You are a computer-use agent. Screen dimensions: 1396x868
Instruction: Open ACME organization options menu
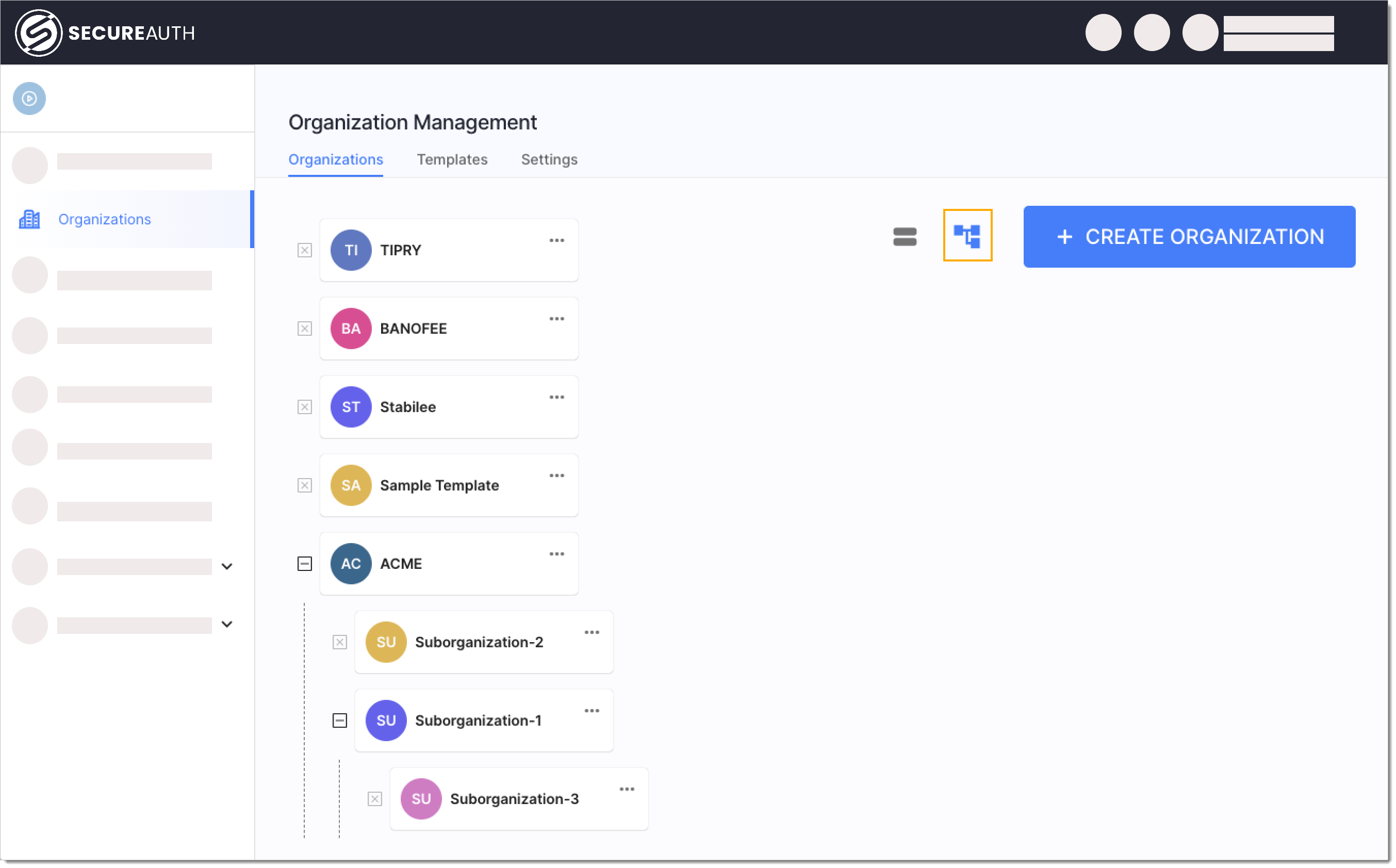[556, 555]
